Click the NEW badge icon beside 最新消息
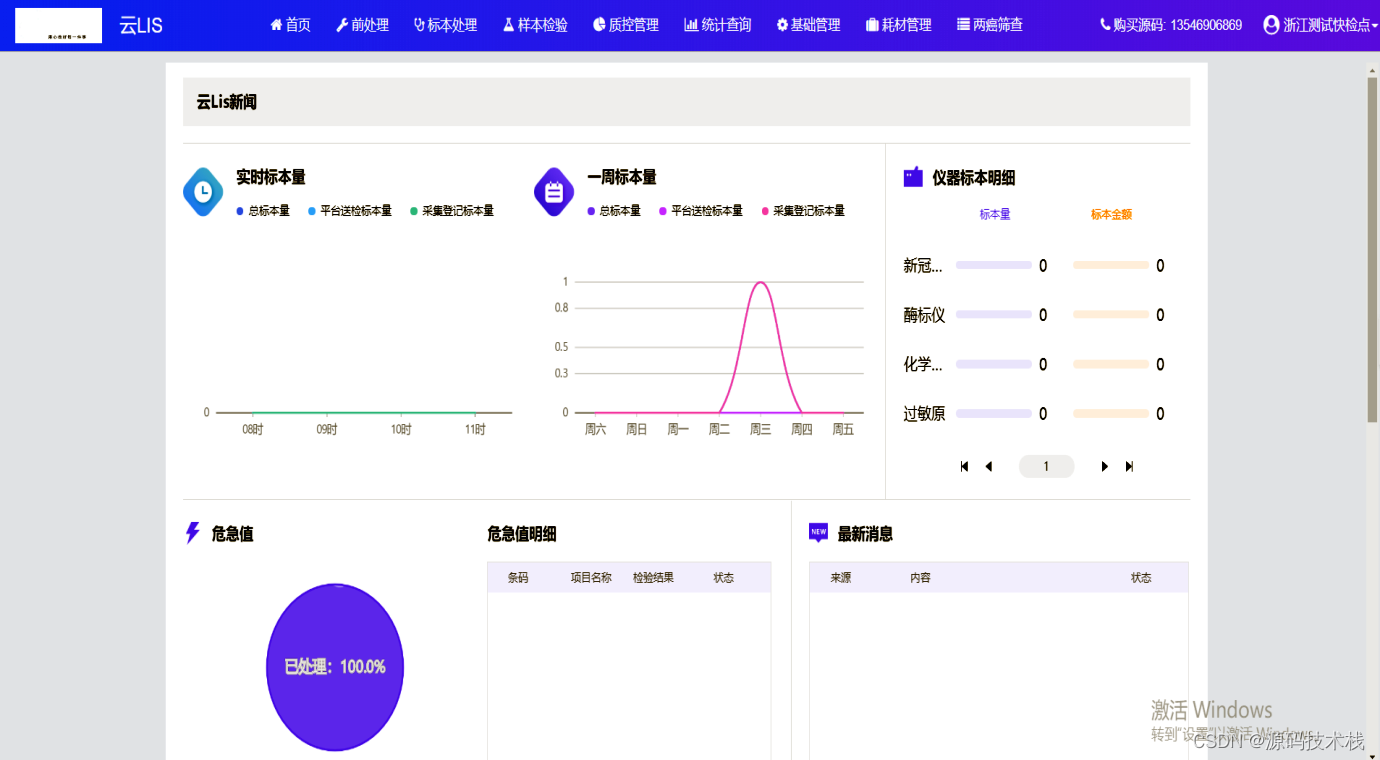The image size is (1380, 760). [818, 533]
